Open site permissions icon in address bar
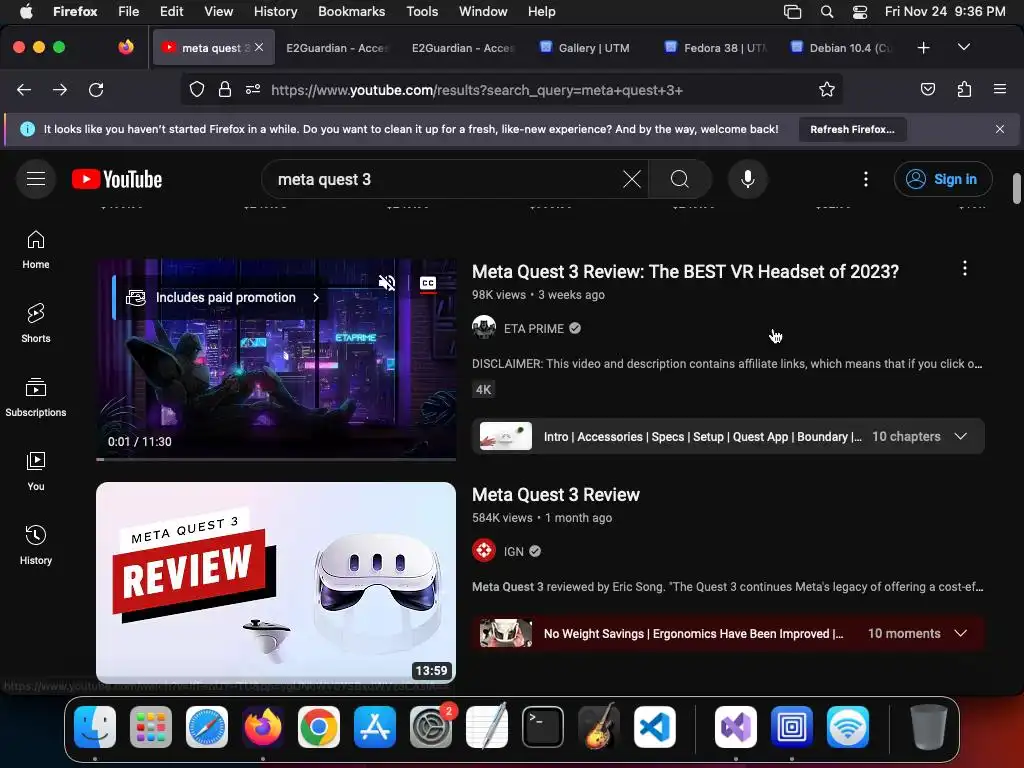 click(253, 90)
